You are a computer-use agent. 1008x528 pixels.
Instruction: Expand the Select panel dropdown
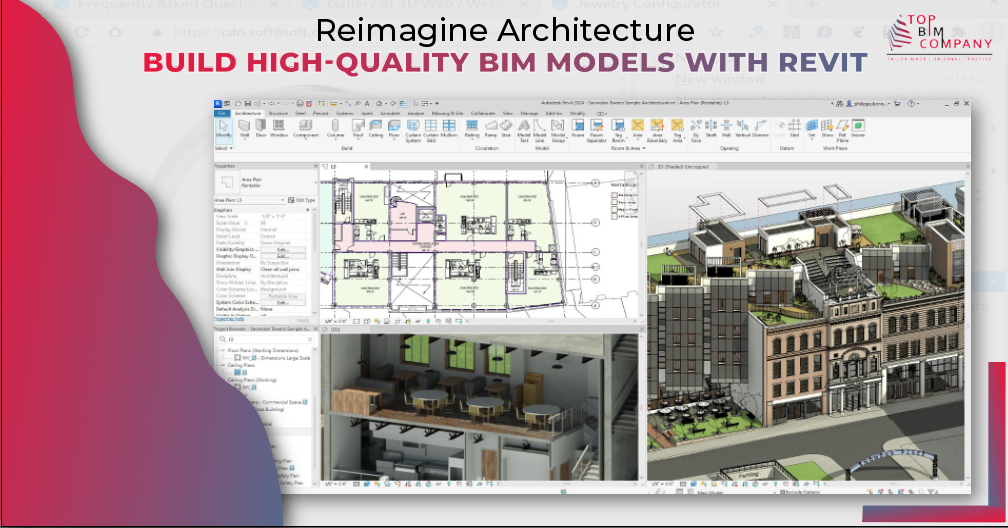224,148
